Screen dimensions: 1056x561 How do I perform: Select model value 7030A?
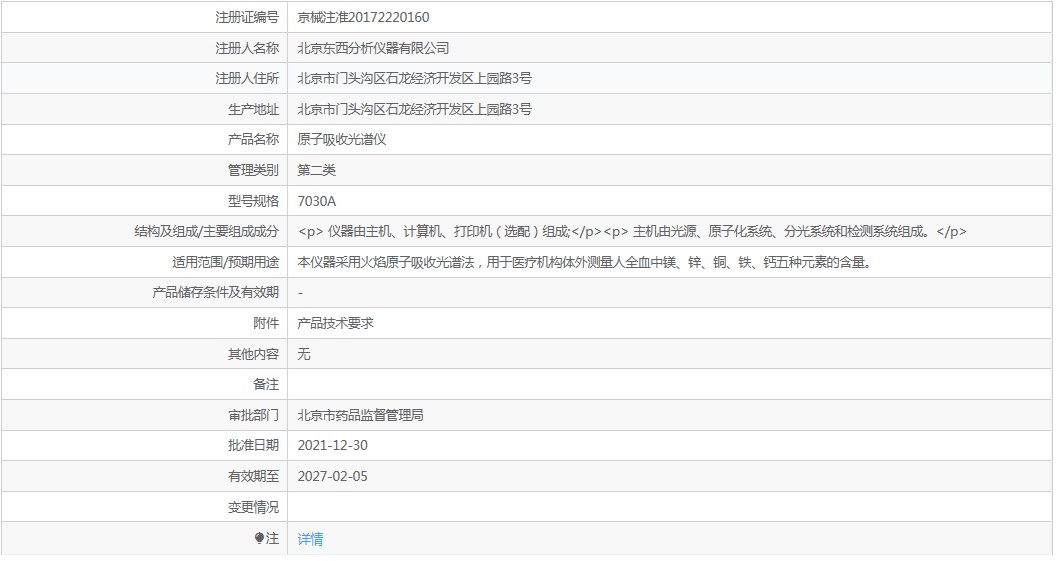[x=317, y=201]
